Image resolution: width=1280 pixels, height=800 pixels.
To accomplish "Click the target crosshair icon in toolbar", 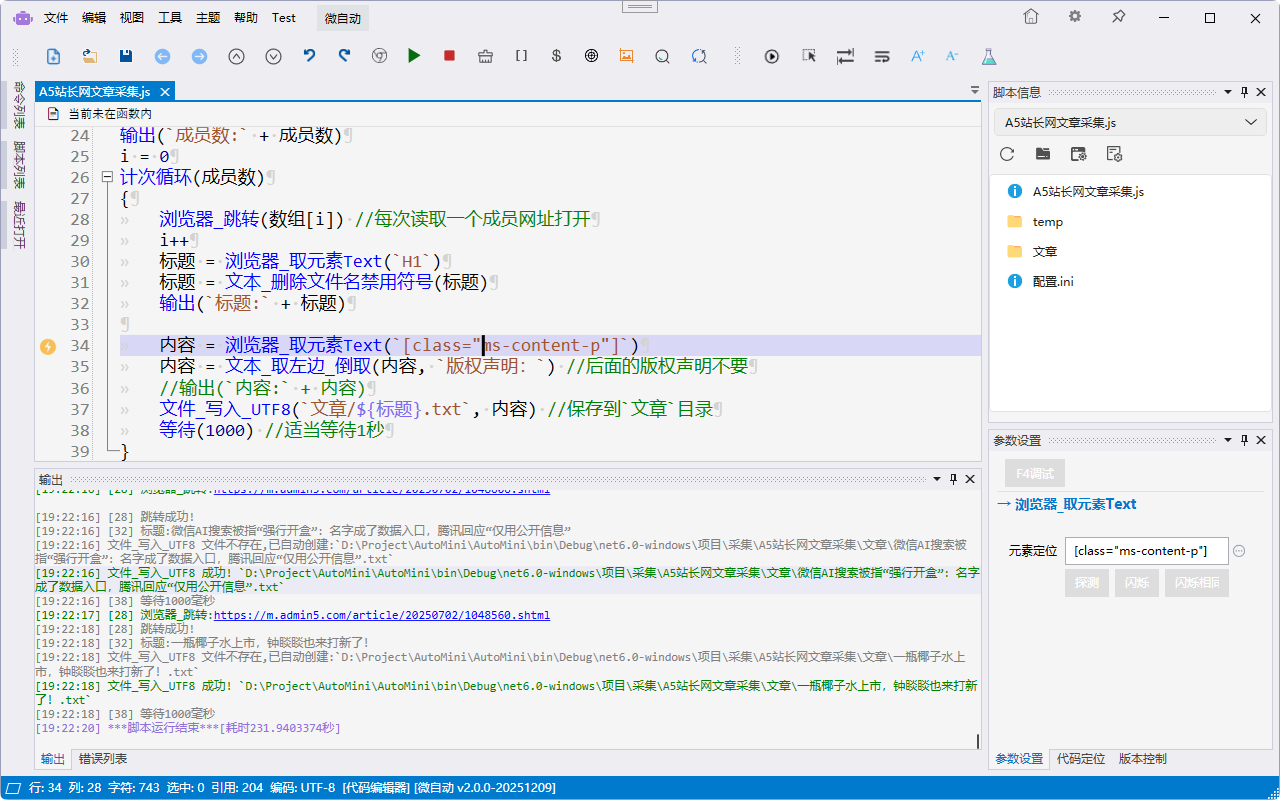I will (592, 56).
